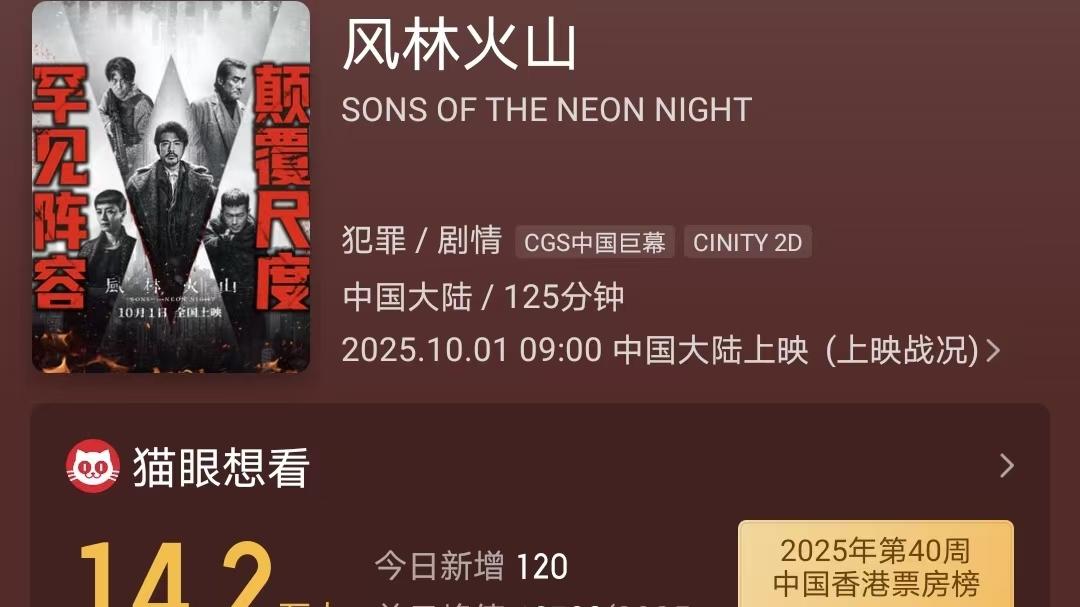Image resolution: width=1080 pixels, height=607 pixels.
Task: Click the 120 daily increase value
Action: coord(542,568)
